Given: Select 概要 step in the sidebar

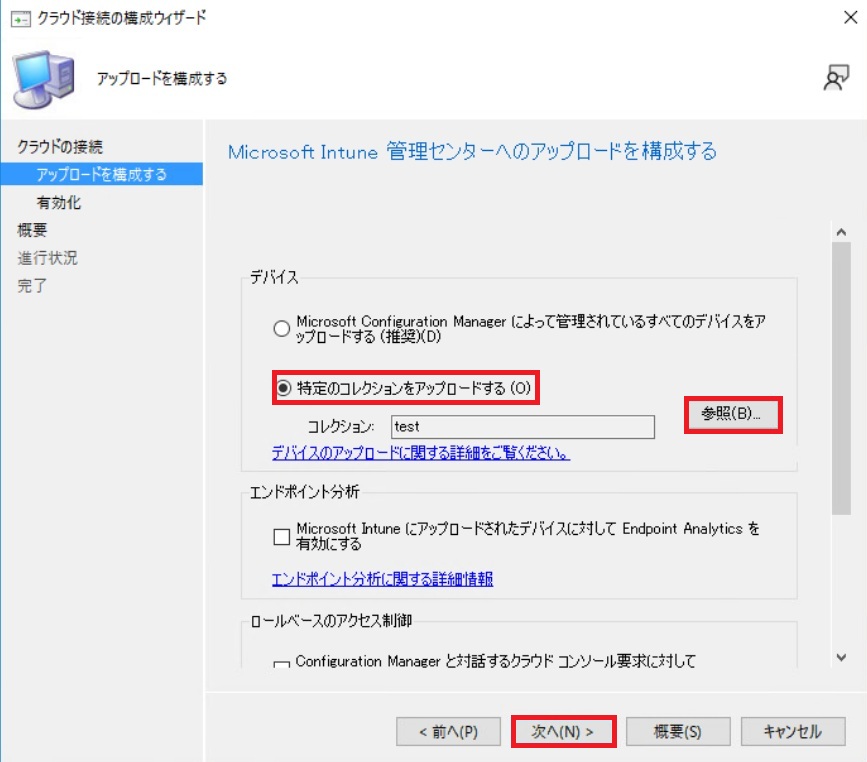Looking at the screenshot, I should [x=32, y=230].
